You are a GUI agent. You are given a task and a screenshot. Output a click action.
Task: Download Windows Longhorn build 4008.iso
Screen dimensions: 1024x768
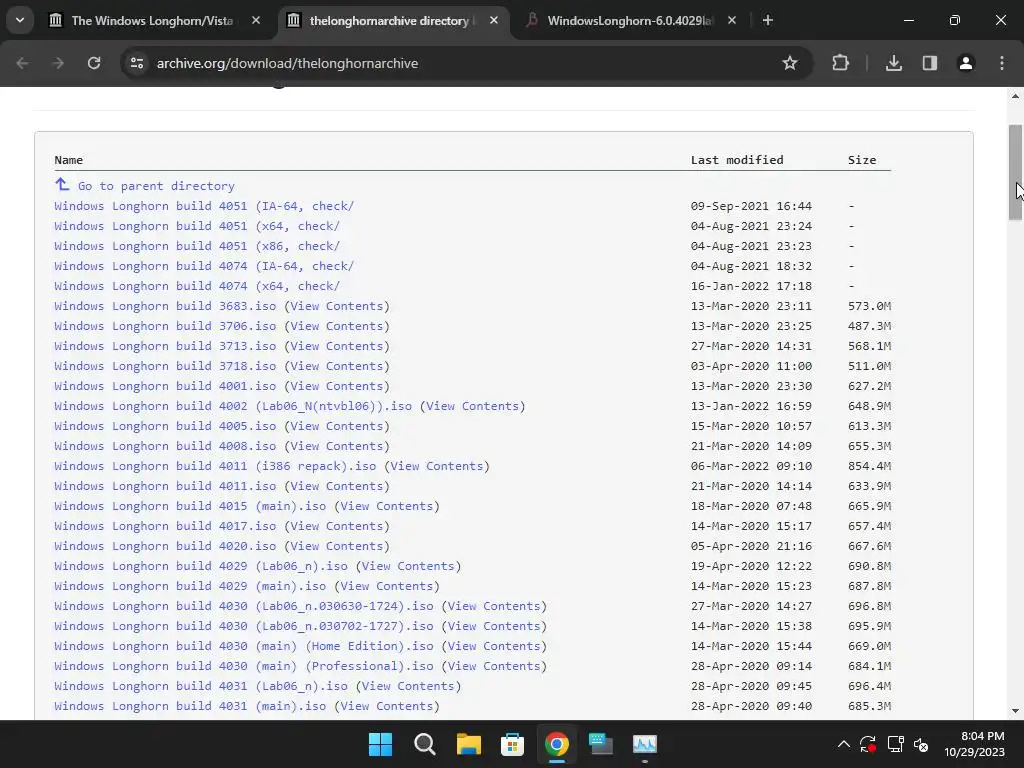165,447
